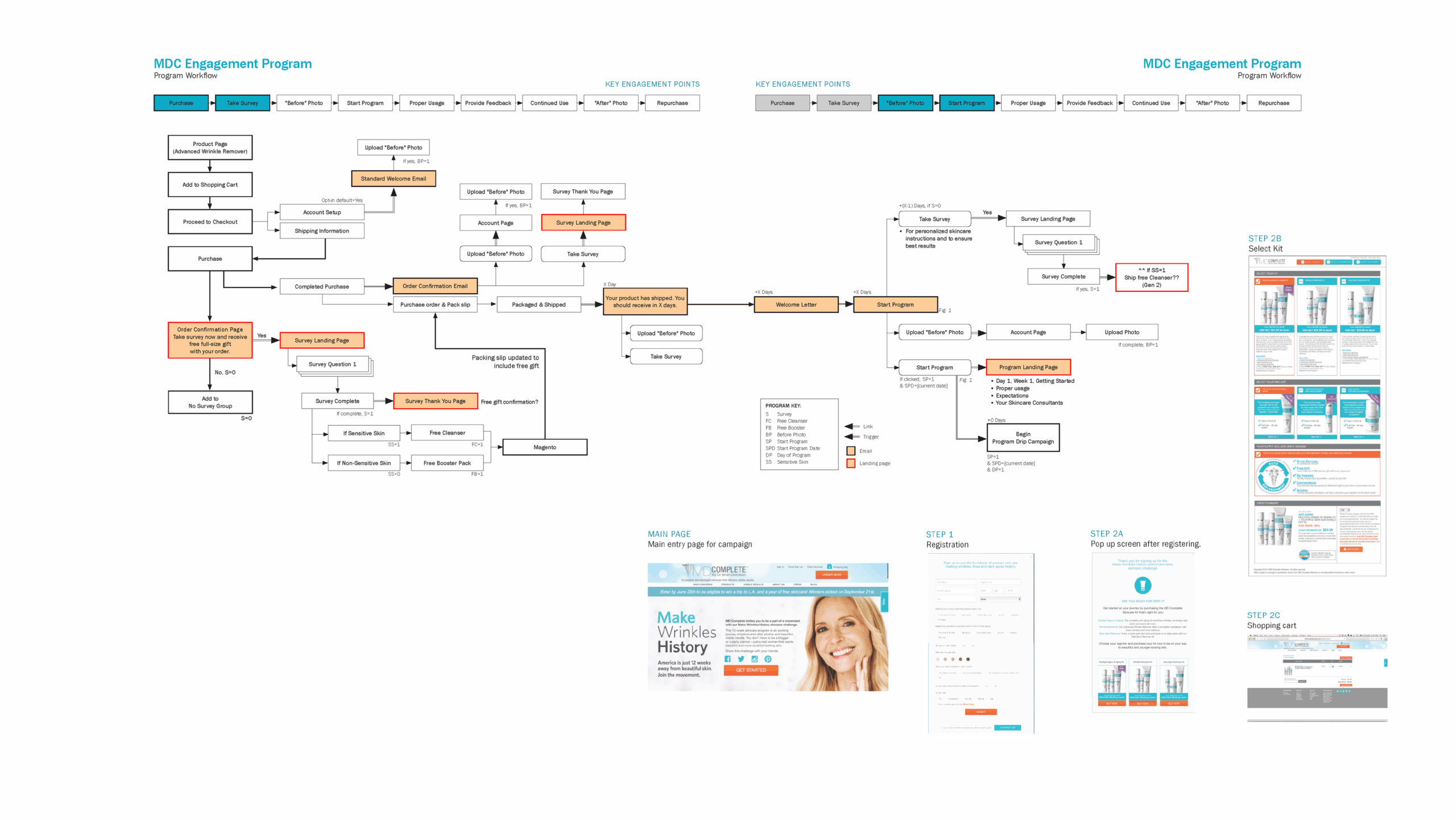
Task: Toggle the auto replenishment supply checkbox
Action: click(1258, 454)
